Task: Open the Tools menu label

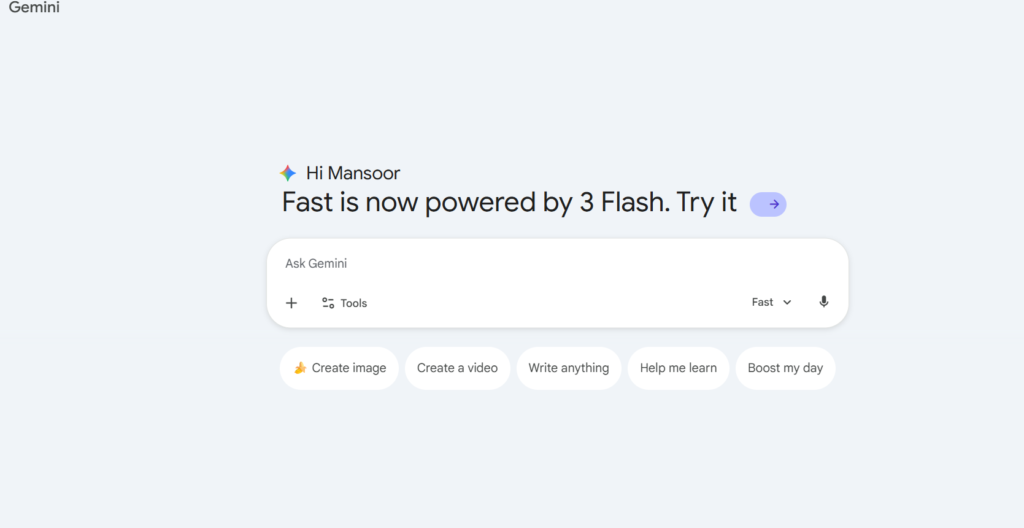Action: pos(354,303)
